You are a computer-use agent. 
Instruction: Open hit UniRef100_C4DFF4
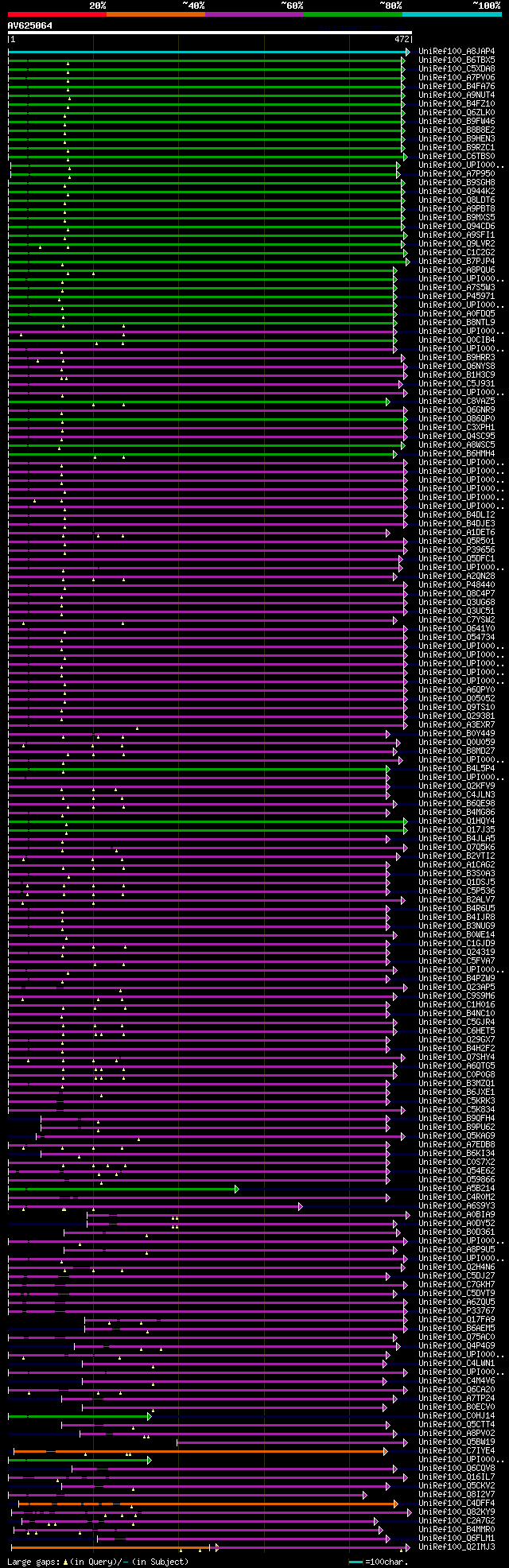pyautogui.click(x=457, y=1504)
